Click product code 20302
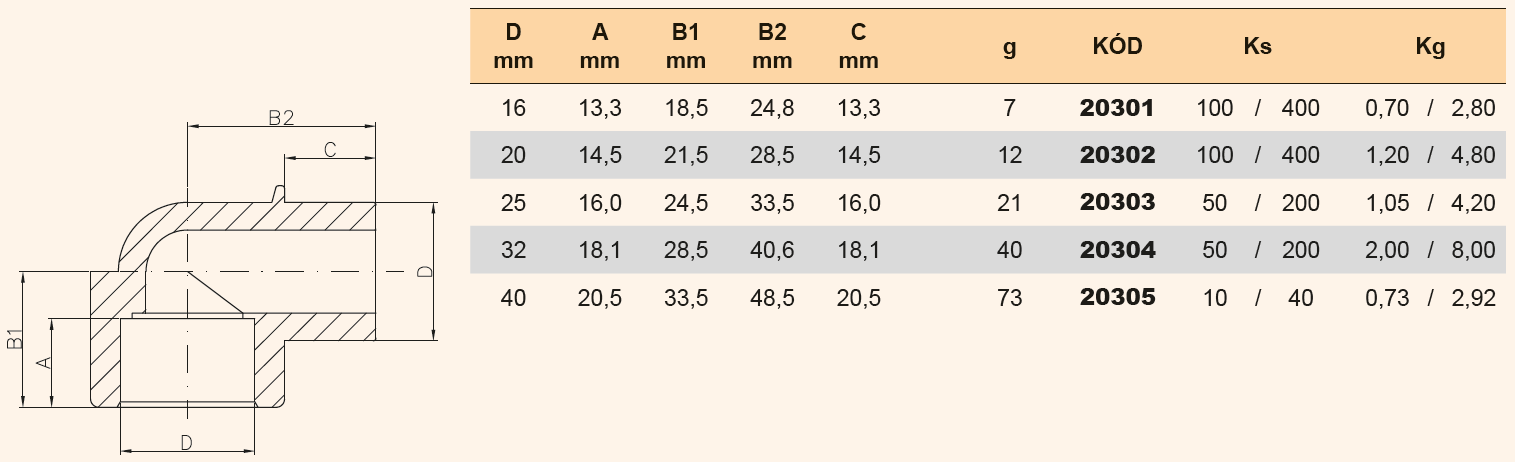Image resolution: width=1515 pixels, height=462 pixels. [x=1117, y=155]
